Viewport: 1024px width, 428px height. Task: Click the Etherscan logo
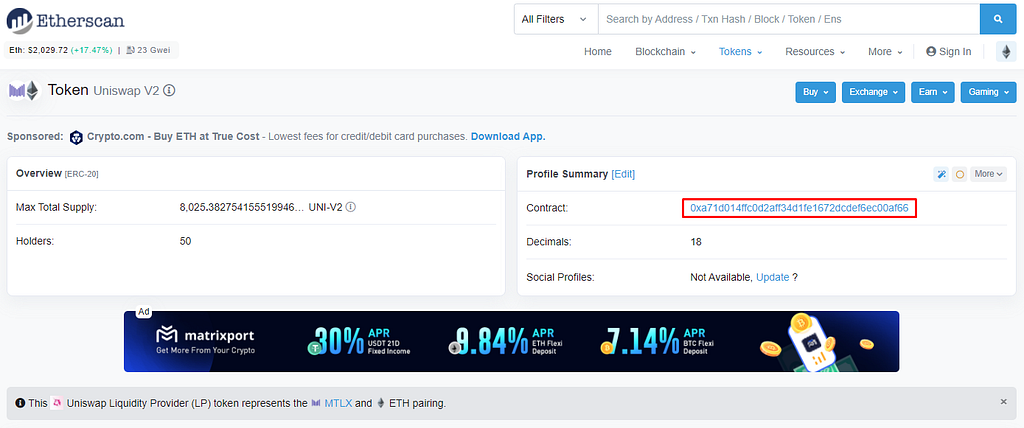65,21
